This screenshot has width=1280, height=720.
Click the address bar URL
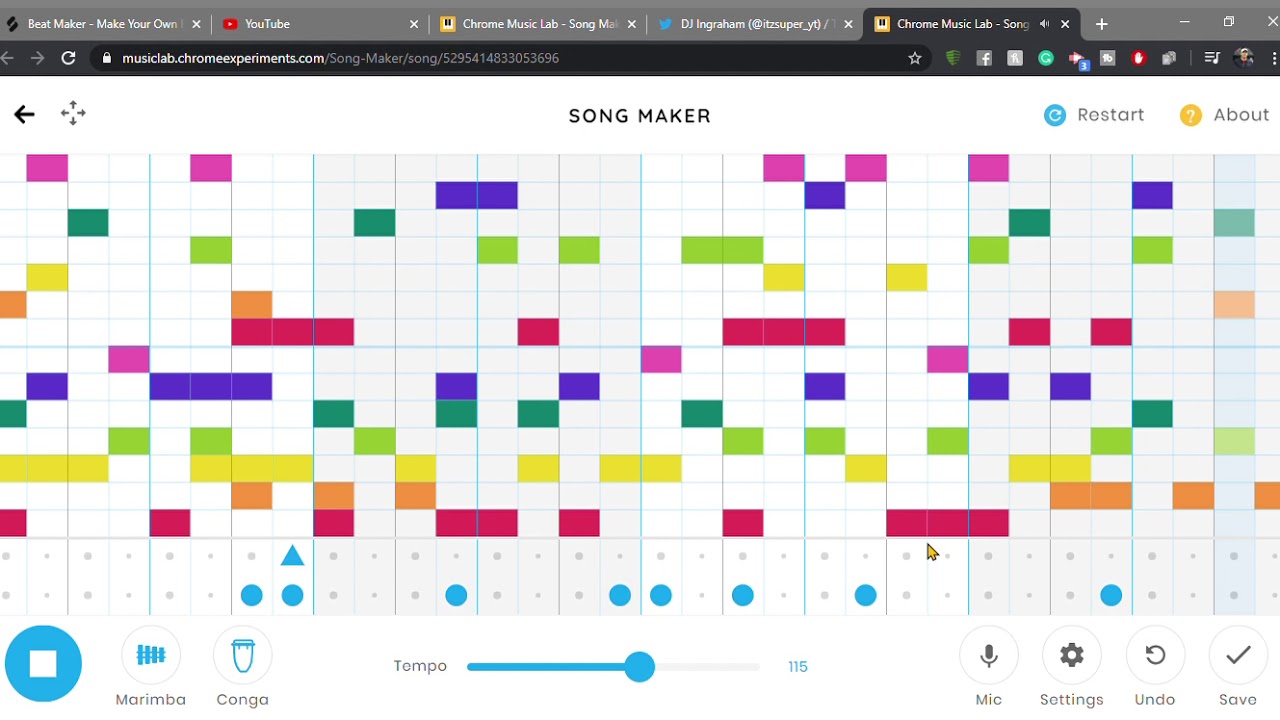pos(340,58)
